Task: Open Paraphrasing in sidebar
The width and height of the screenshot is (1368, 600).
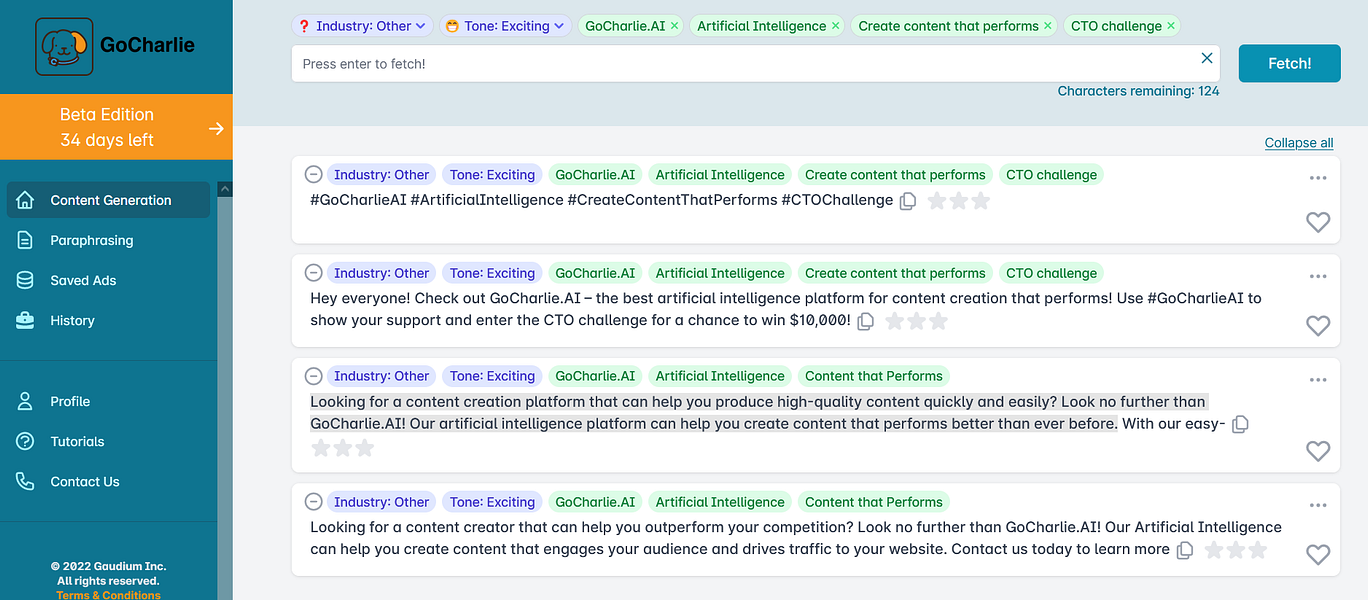Action: click(x=91, y=240)
